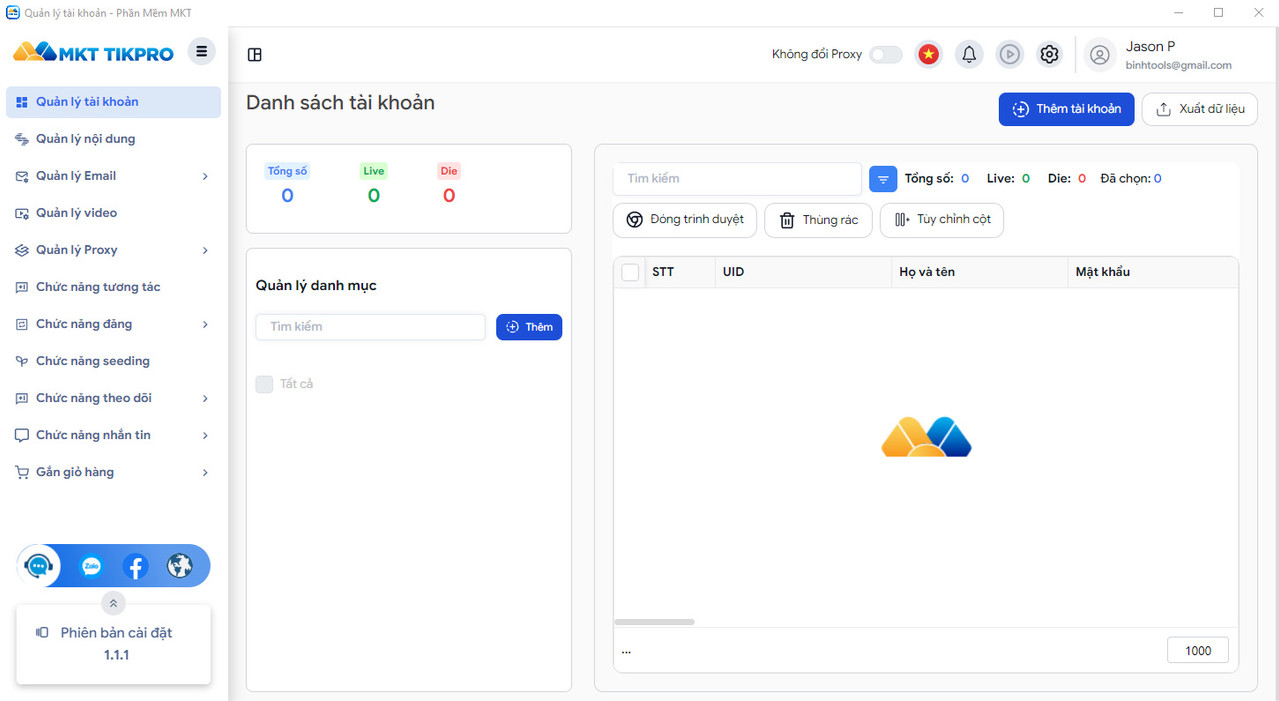The image size is (1279, 701).
Task: Open website globe icon
Action: pyautogui.click(x=180, y=566)
